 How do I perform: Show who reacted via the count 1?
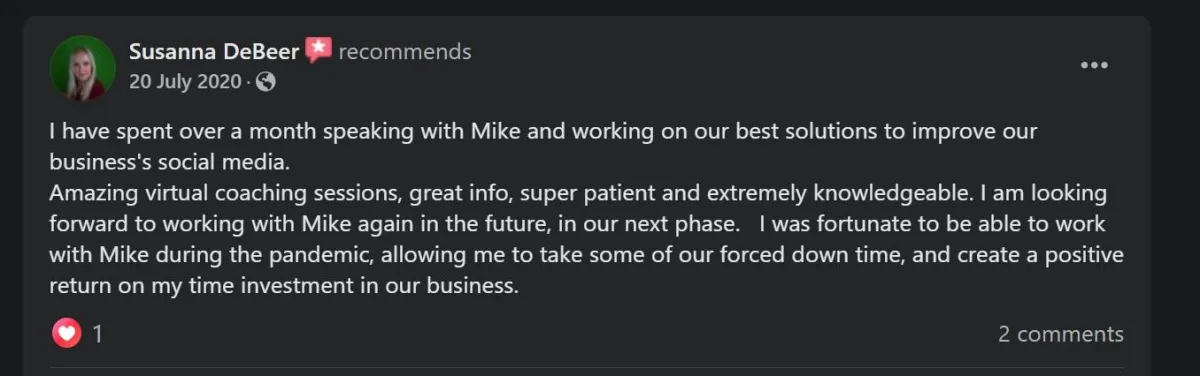click(x=98, y=334)
